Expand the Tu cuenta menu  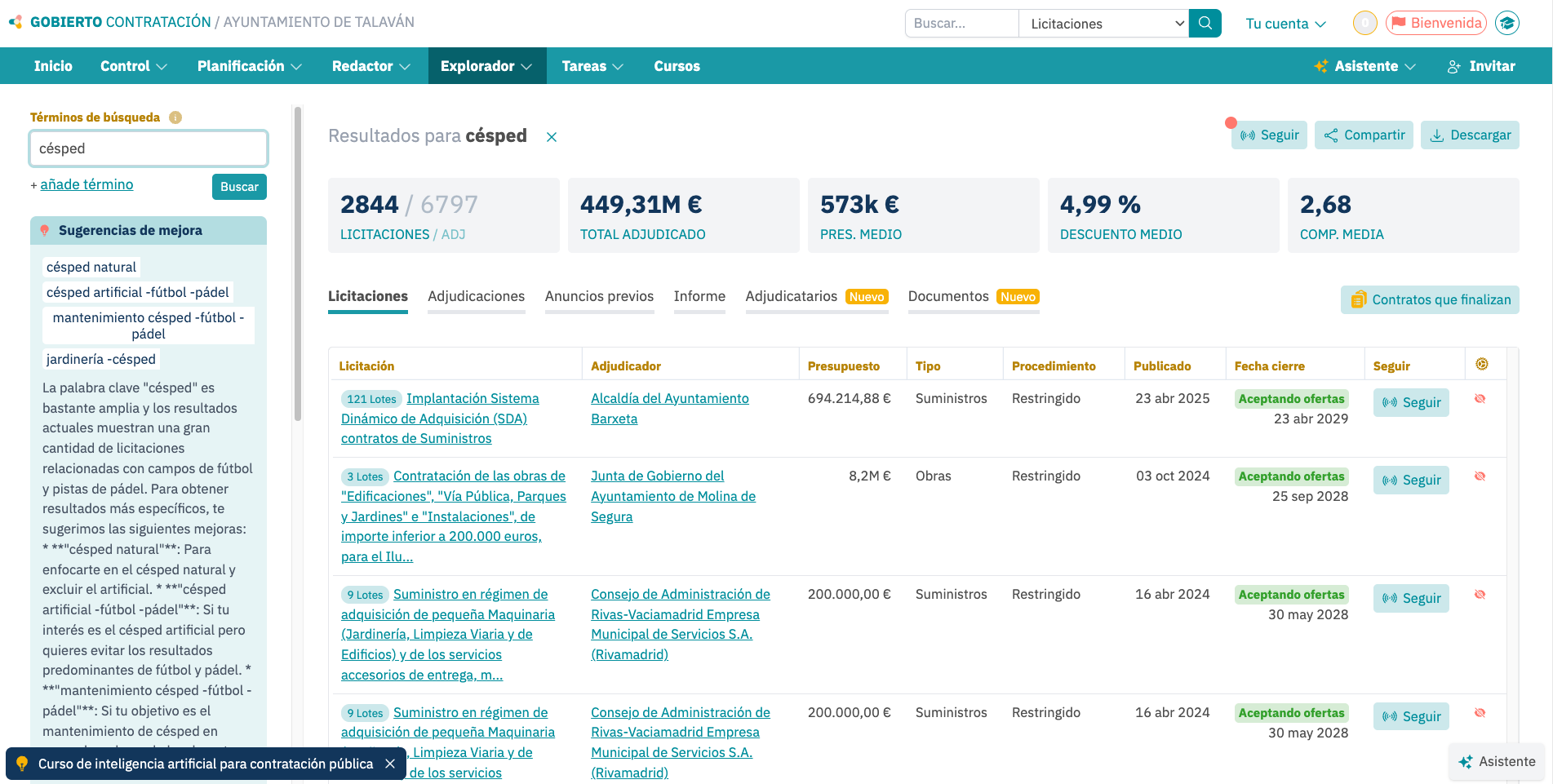(x=1285, y=24)
